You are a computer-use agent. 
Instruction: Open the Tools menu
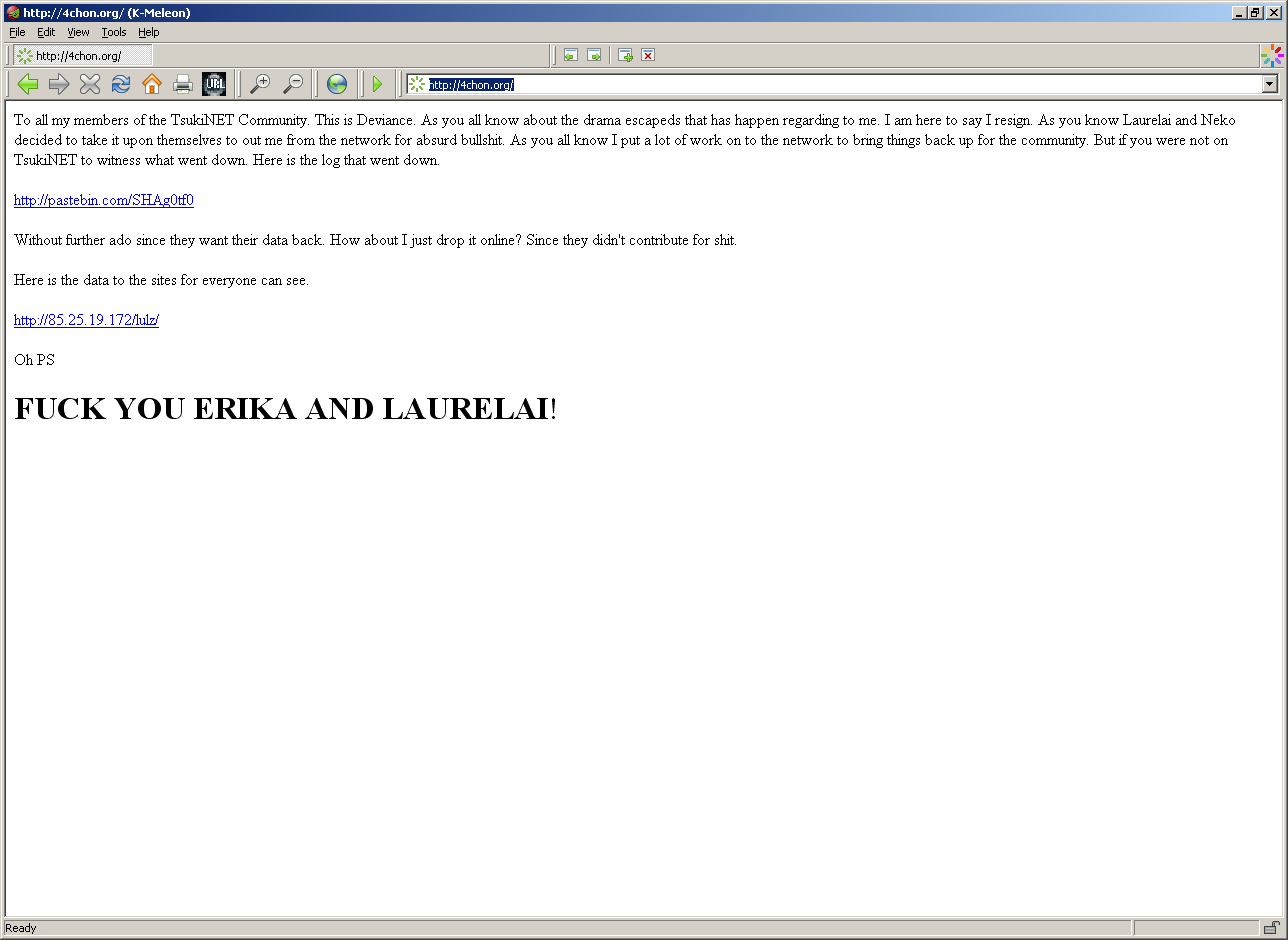click(114, 32)
